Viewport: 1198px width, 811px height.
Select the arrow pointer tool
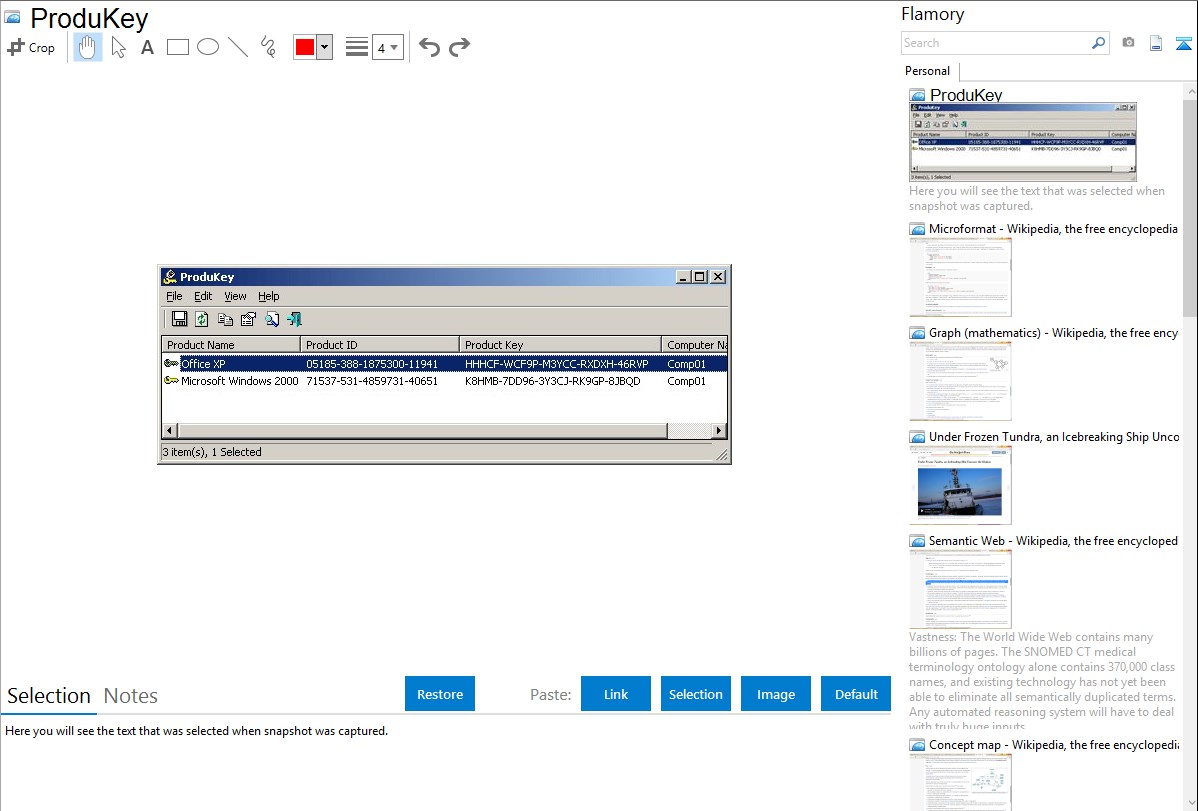point(118,47)
